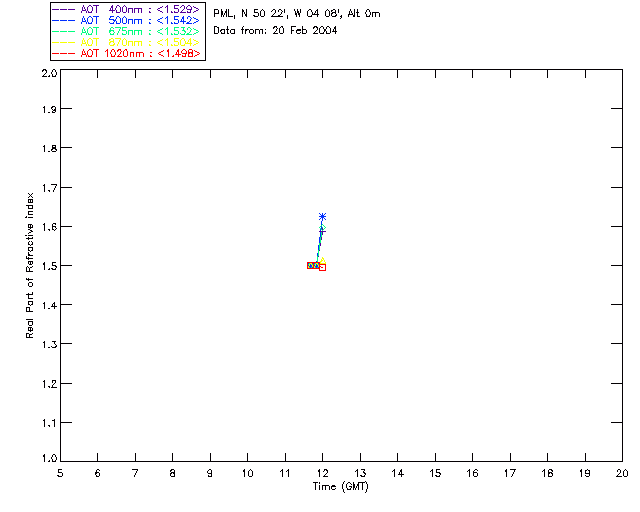Click x-axis tick label 9

(x=210, y=473)
